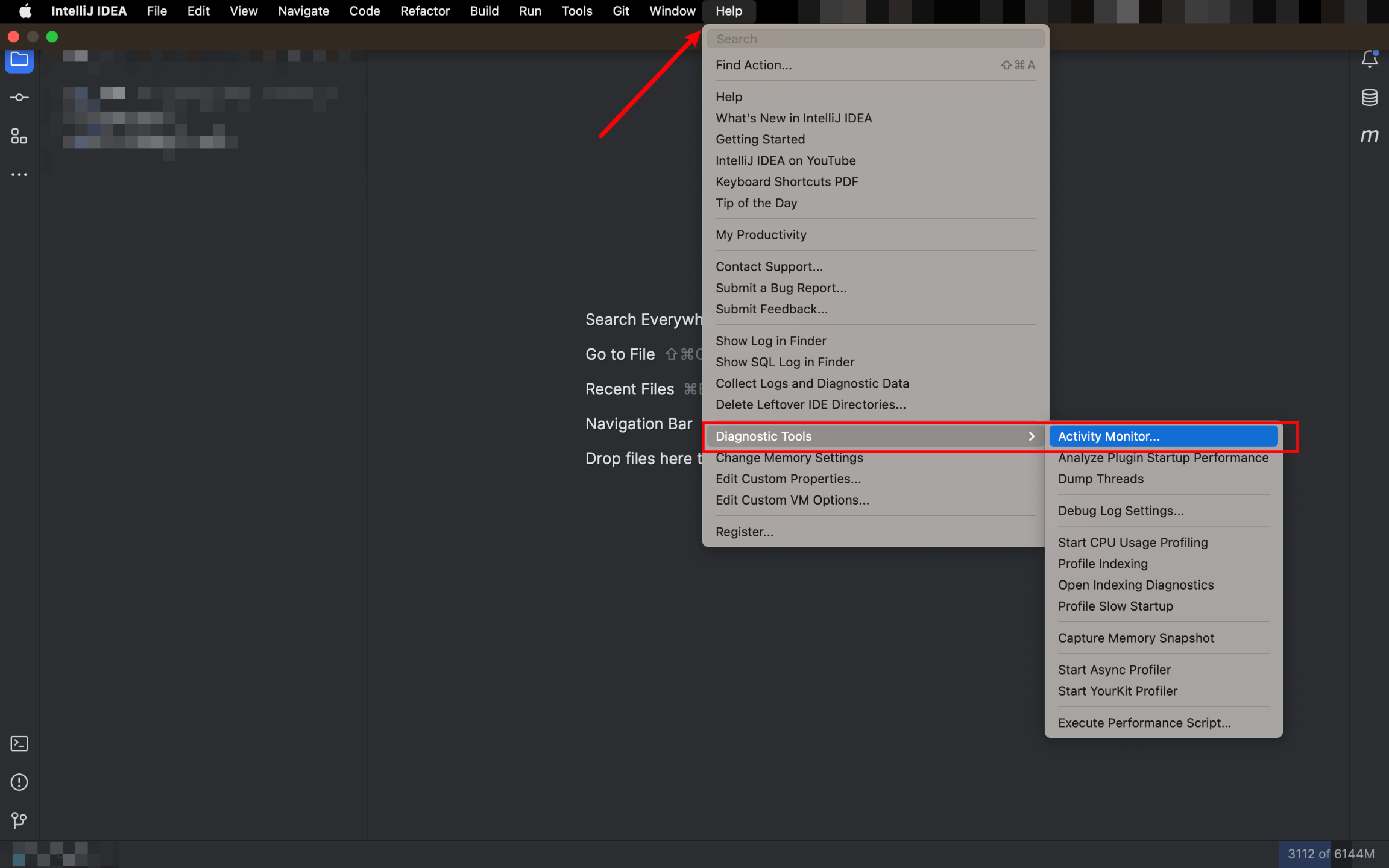Open the View menu
Screen dimensions: 1389x868
[x=244, y=11]
